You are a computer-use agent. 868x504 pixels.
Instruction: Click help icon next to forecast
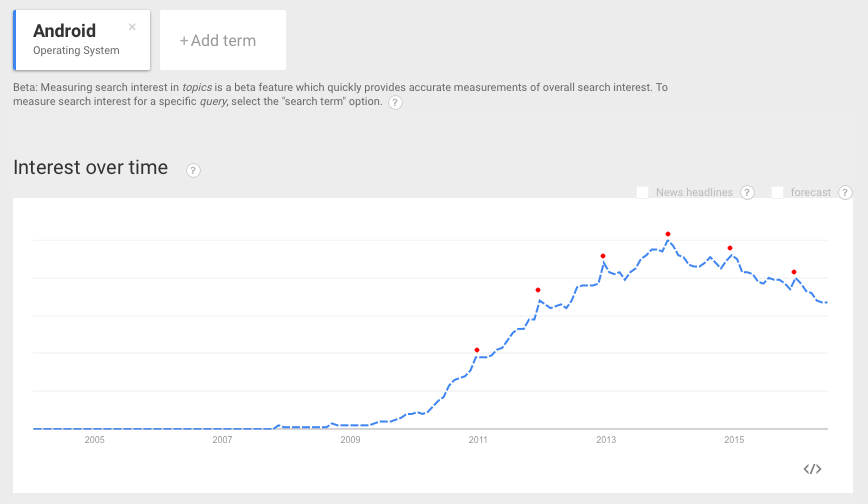tap(845, 192)
